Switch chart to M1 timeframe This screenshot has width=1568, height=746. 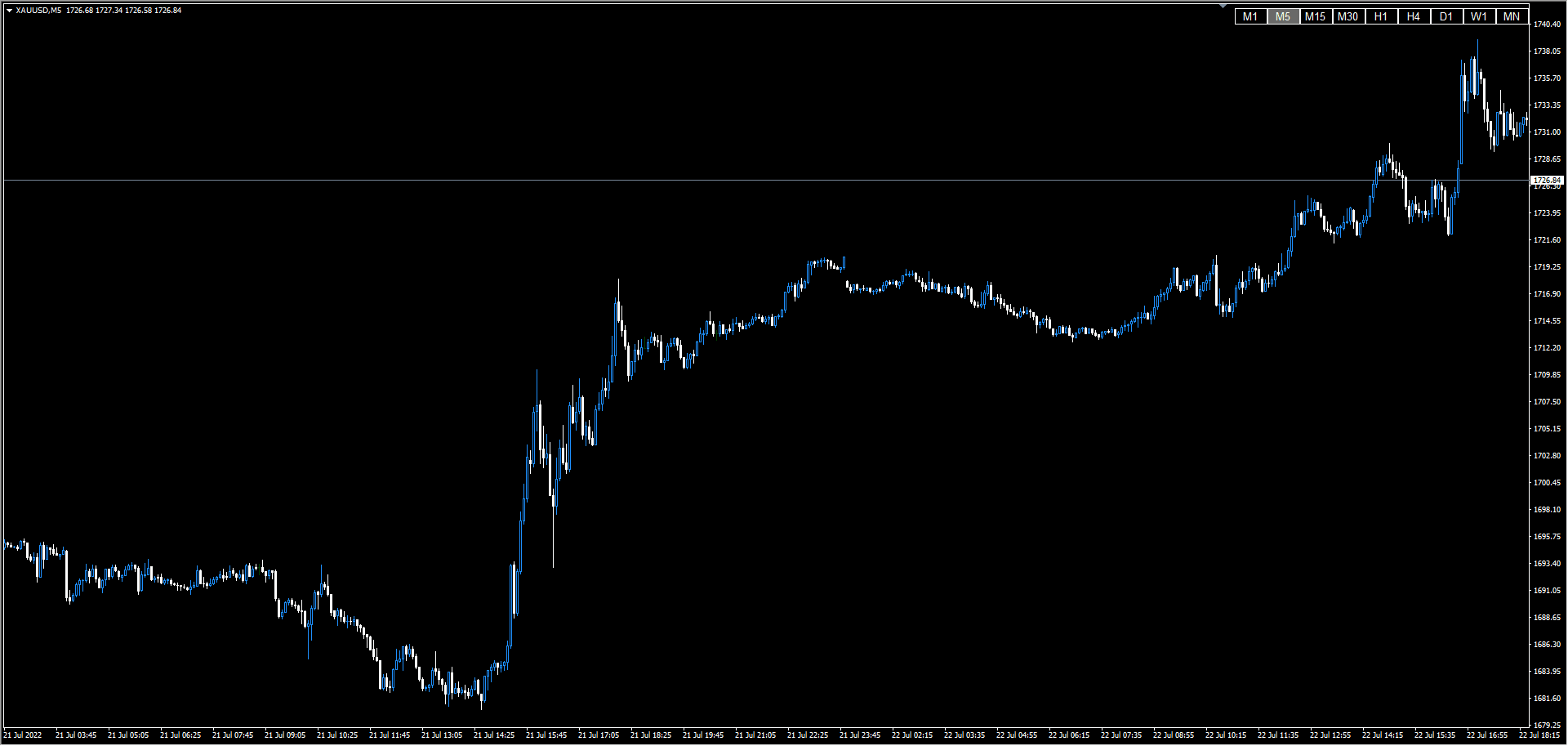[x=1250, y=16]
